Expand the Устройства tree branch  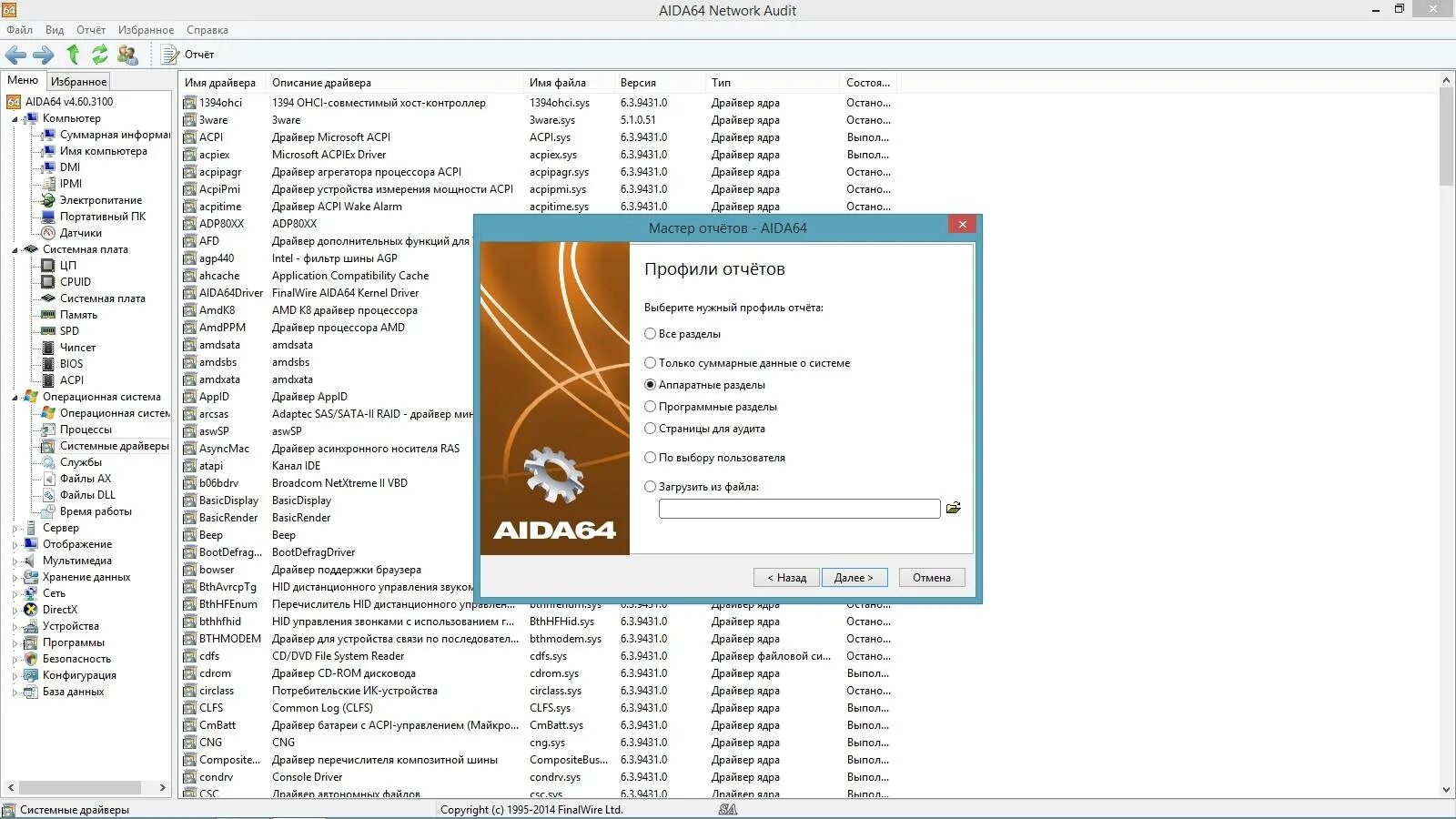click(x=15, y=627)
